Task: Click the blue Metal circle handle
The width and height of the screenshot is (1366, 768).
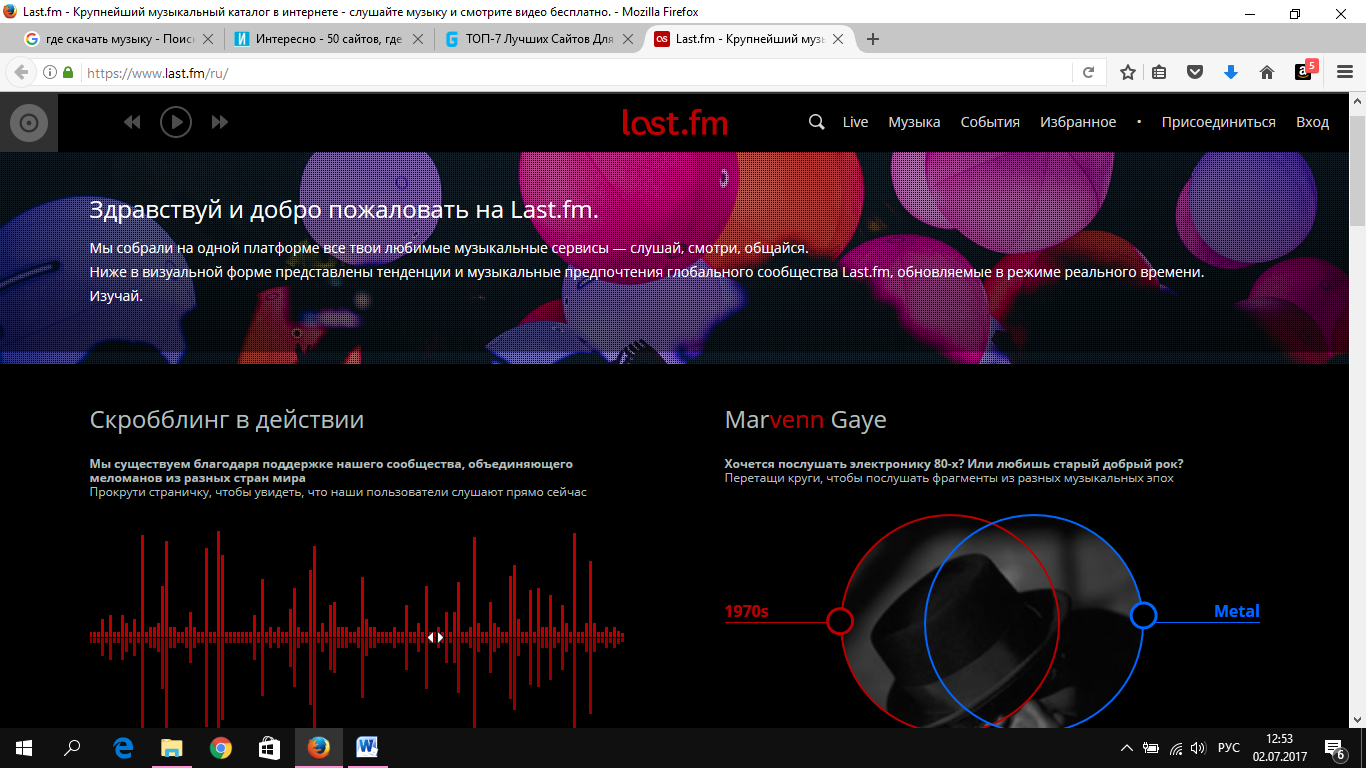Action: [1143, 615]
